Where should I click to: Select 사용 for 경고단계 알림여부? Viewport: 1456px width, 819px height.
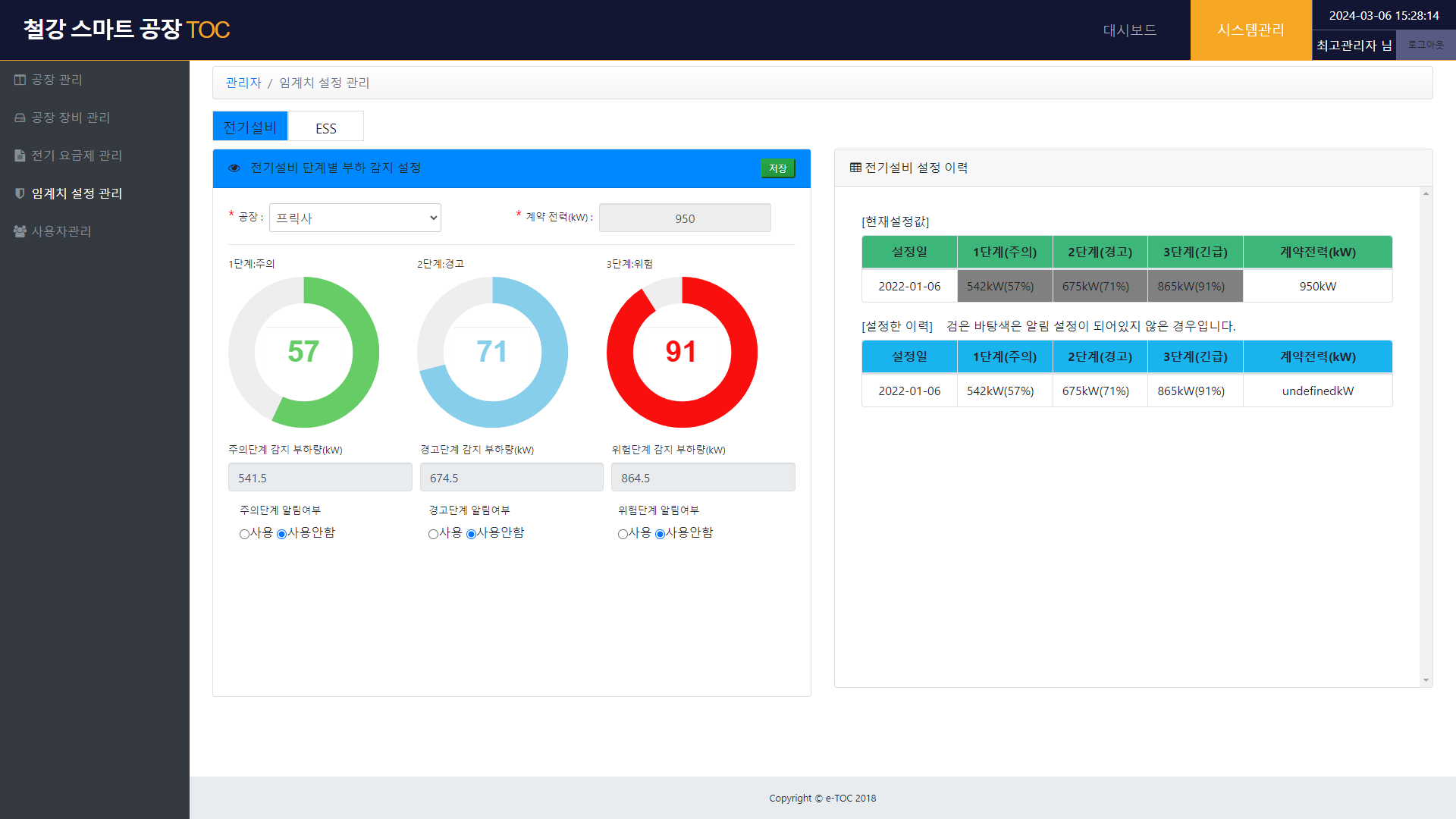click(x=433, y=534)
